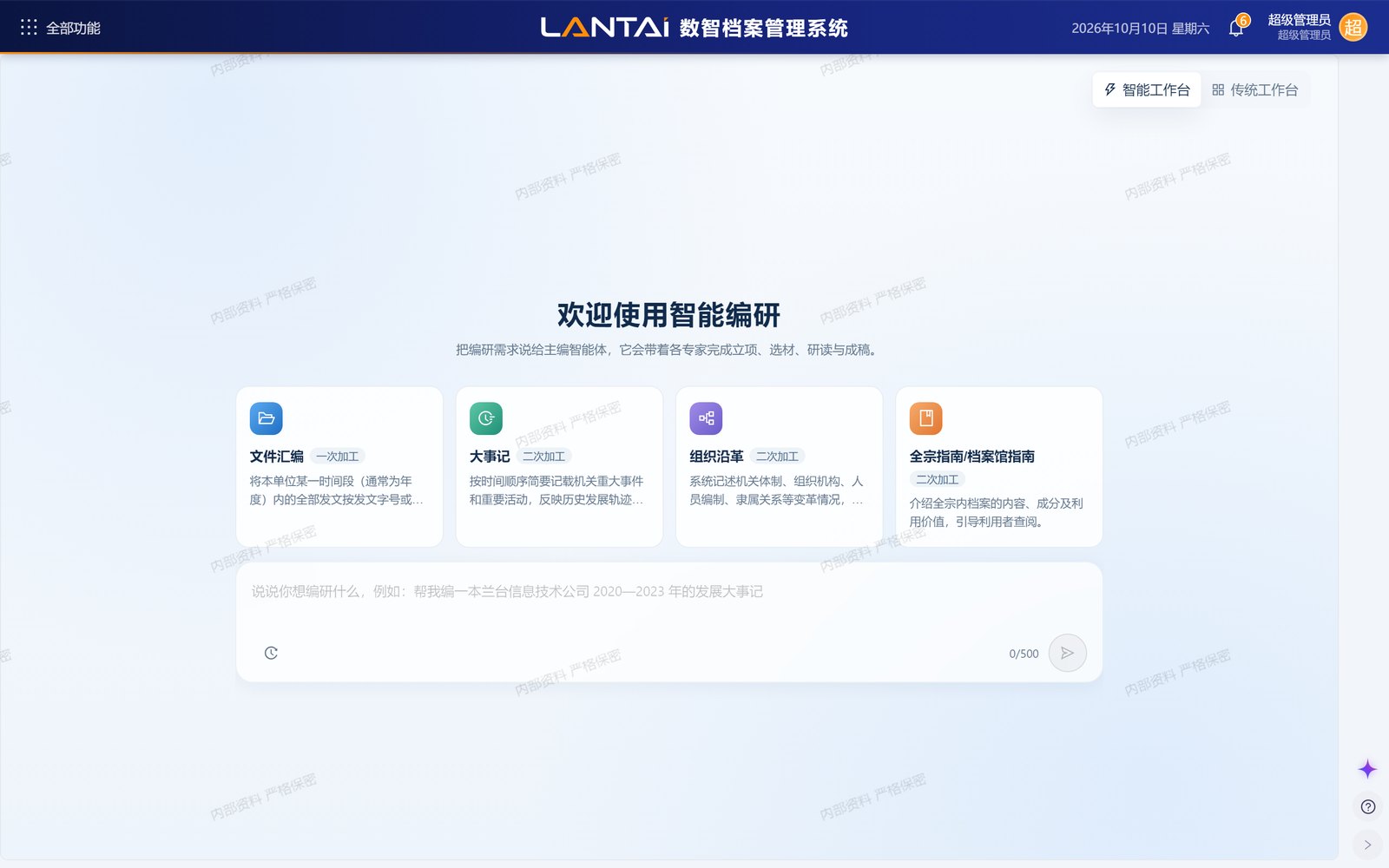Viewport: 1389px width, 868px height.
Task: Click the purple 组织沿革 structure icon
Action: tap(706, 418)
